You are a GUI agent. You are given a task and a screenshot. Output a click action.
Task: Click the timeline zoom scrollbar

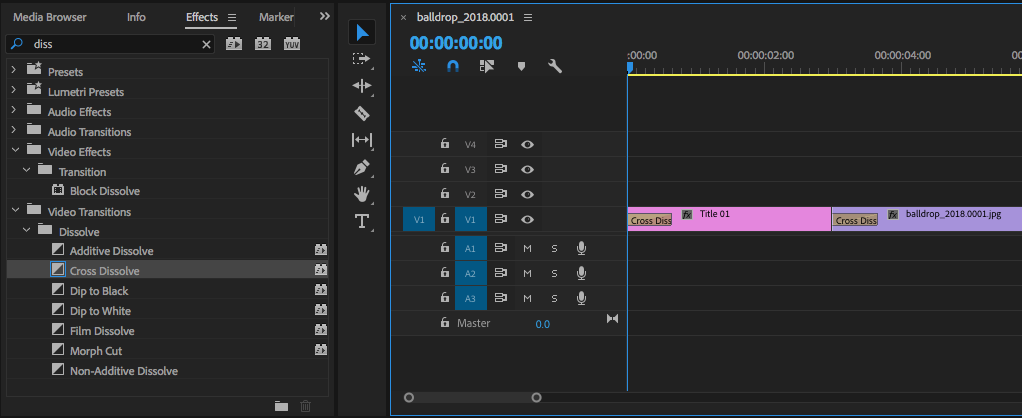(x=472, y=397)
